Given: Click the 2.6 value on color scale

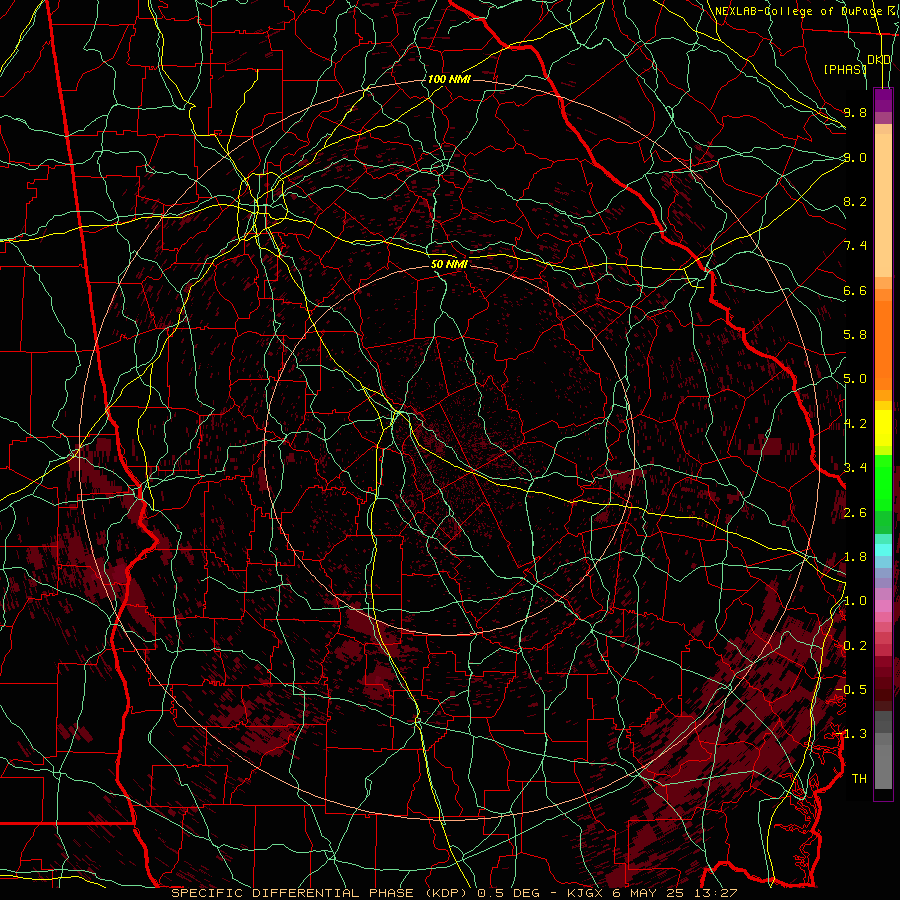Looking at the screenshot, I should (x=855, y=512).
